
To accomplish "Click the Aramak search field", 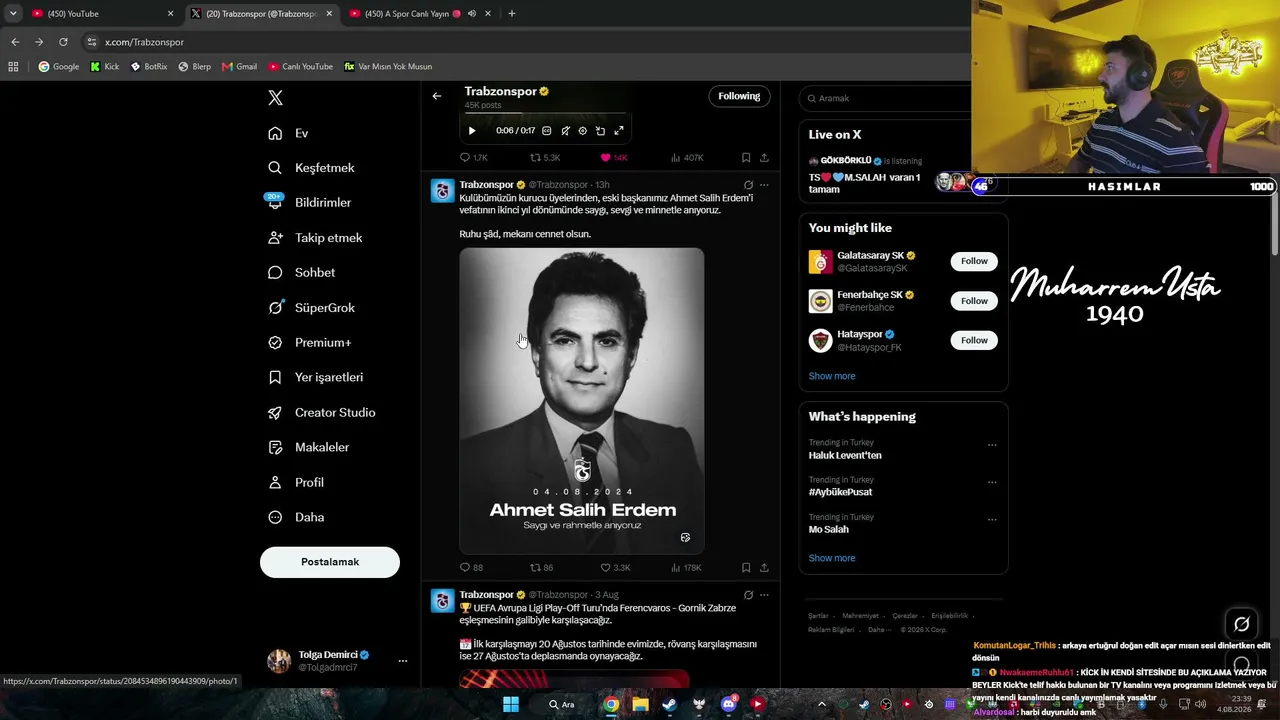I will [890, 98].
